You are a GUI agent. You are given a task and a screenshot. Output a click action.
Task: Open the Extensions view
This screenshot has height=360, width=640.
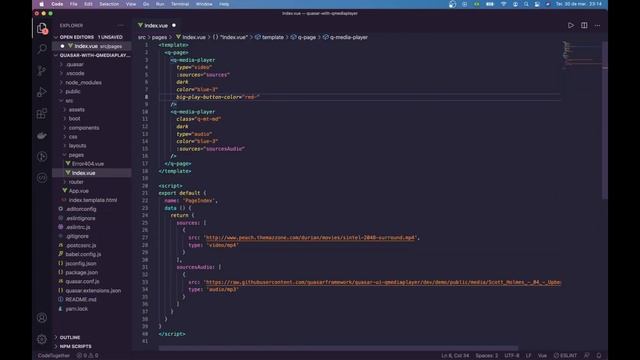tap(42, 113)
